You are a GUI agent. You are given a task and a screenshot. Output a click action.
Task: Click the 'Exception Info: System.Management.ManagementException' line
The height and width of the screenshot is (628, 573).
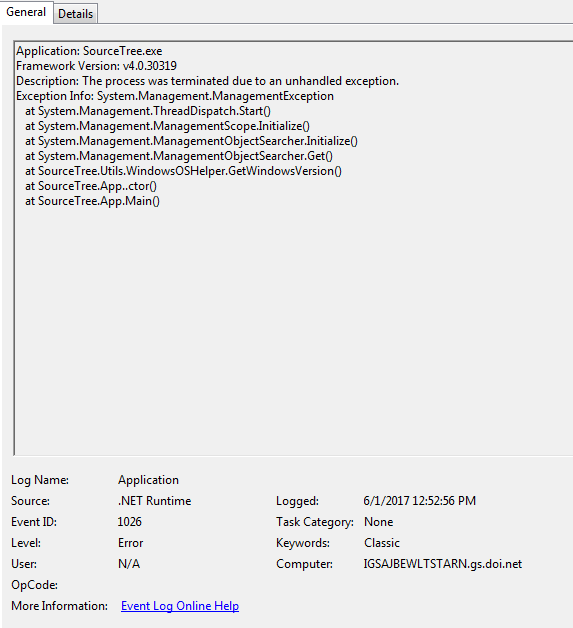pyautogui.click(x=175, y=96)
